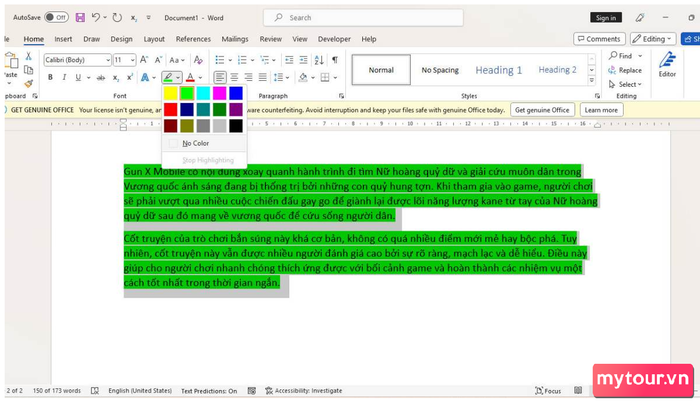This screenshot has height=405, width=700.
Task: Decrease font size with shrink icon
Action: 158,60
